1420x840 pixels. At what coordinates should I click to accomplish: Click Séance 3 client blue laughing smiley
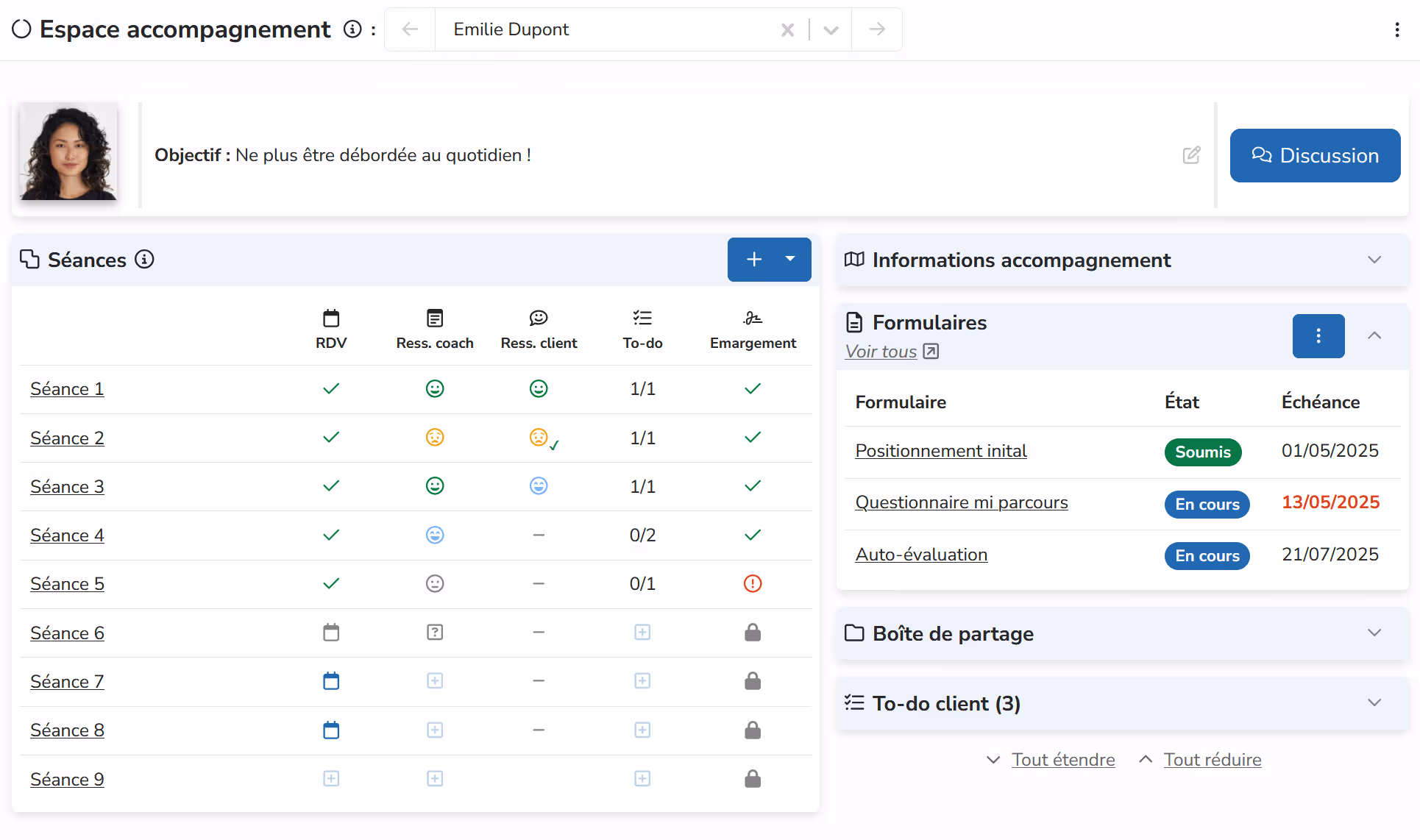pyautogui.click(x=539, y=485)
